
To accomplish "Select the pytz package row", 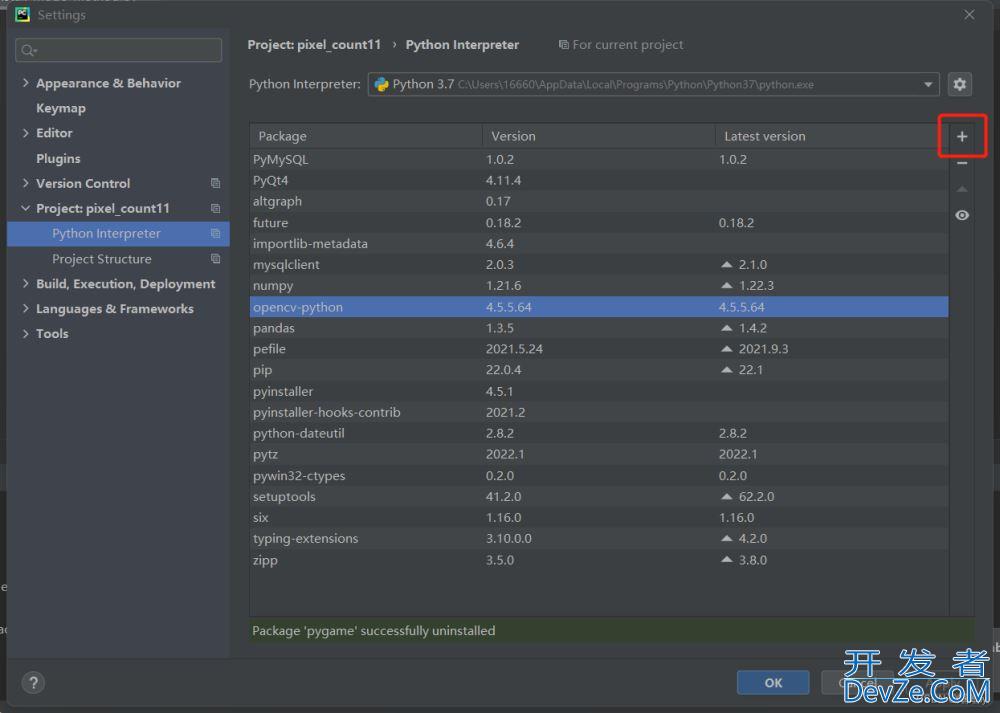I will [x=599, y=454].
